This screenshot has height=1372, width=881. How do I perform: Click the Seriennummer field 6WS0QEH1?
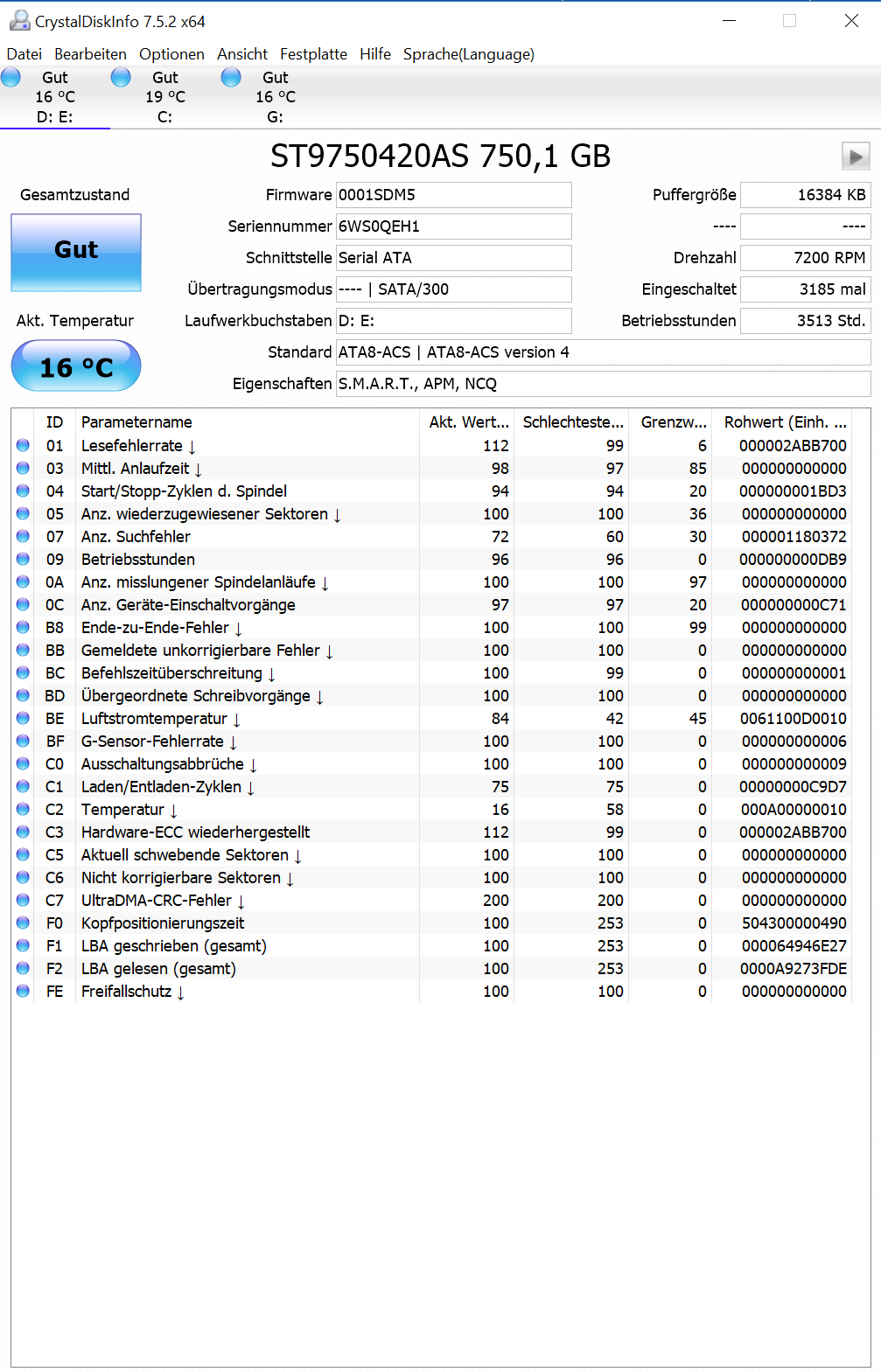(x=454, y=226)
